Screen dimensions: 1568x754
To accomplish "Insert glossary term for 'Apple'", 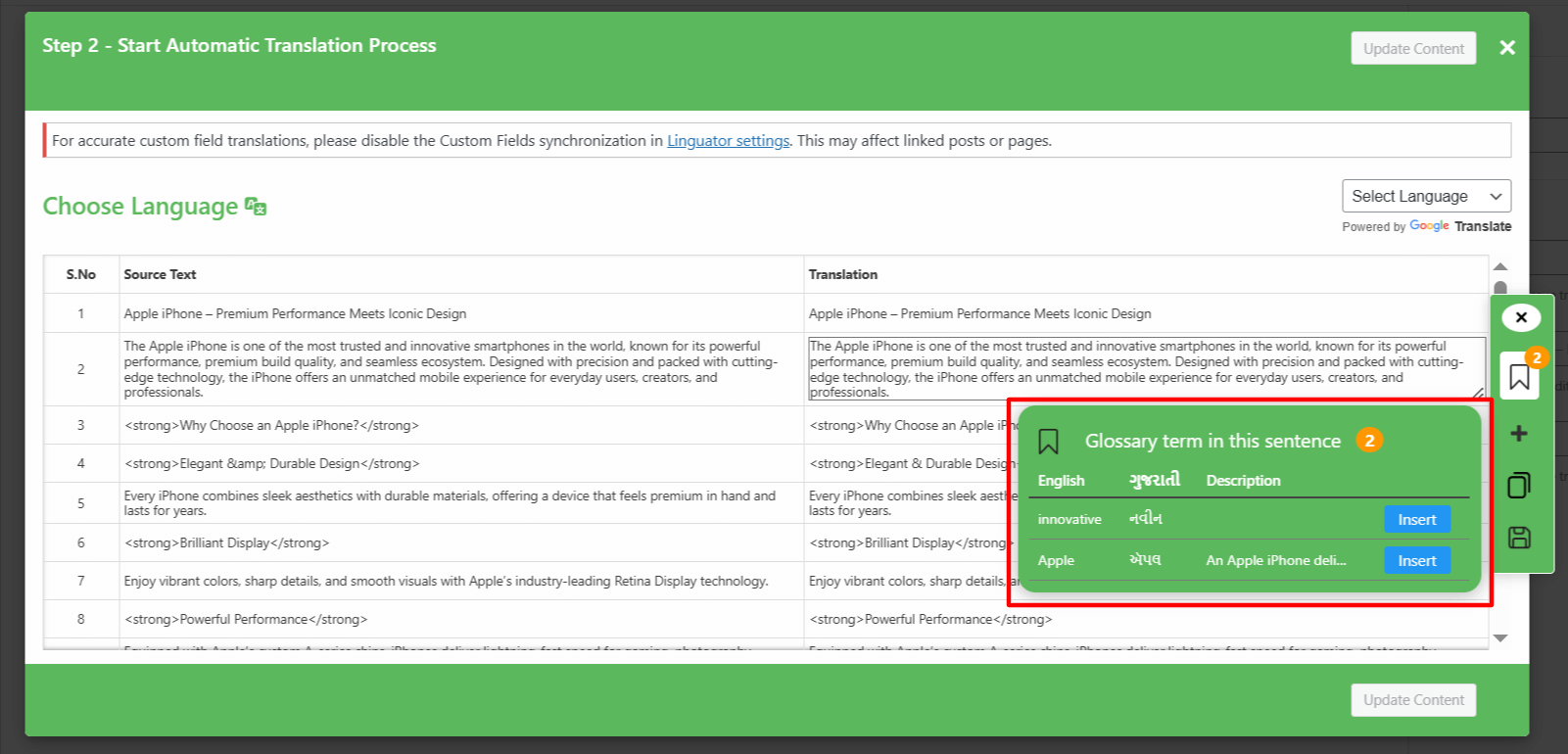I will (x=1416, y=561).
